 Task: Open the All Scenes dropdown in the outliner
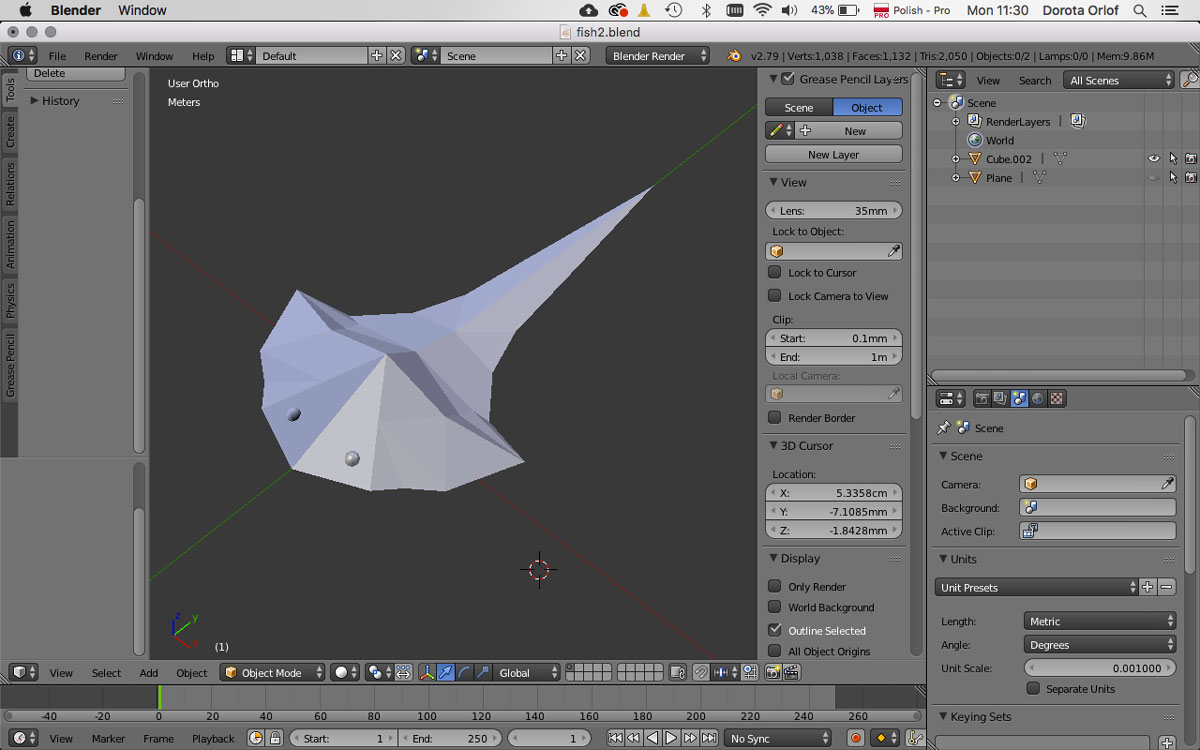(x=1117, y=80)
